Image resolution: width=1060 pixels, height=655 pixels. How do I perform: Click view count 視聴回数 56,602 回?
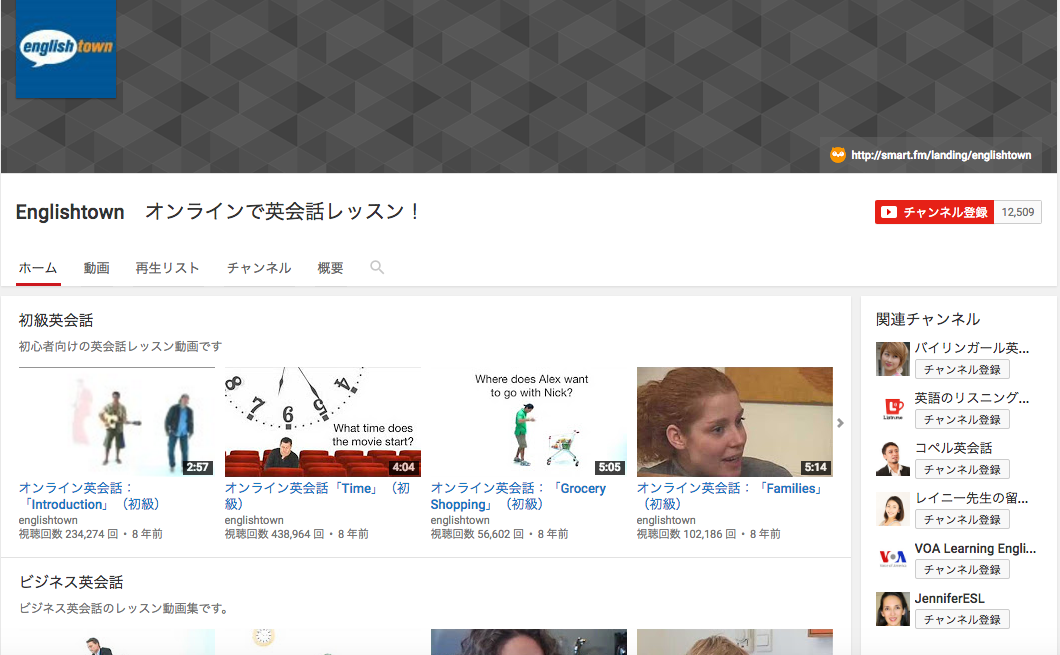(x=477, y=534)
